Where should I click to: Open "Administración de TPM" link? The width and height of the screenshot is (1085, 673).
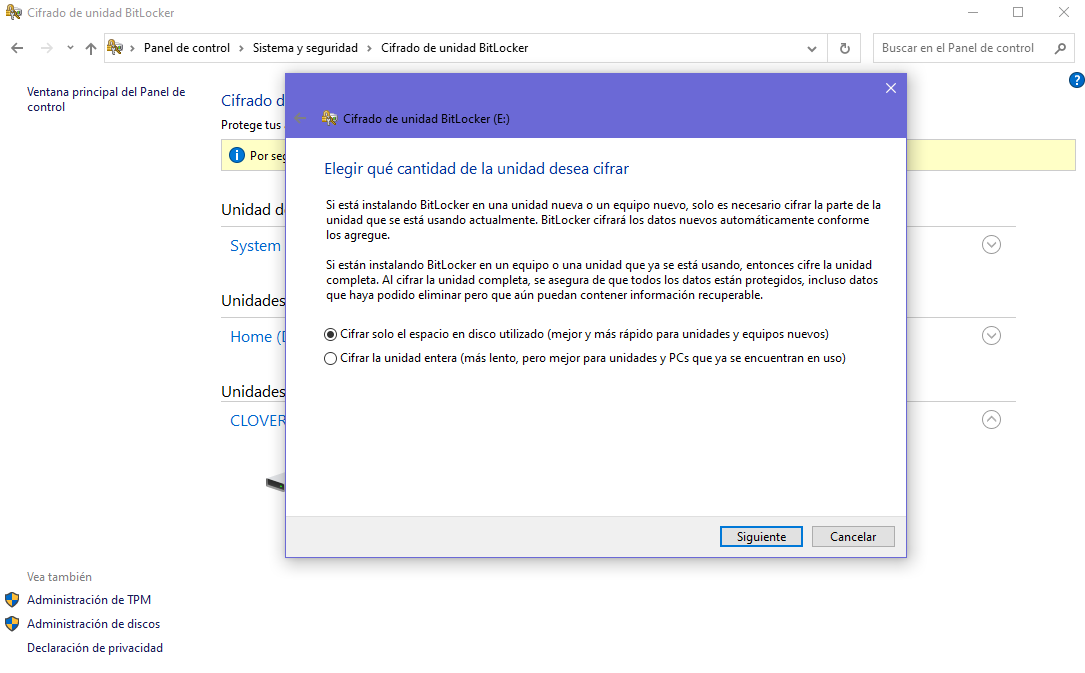tap(89, 600)
